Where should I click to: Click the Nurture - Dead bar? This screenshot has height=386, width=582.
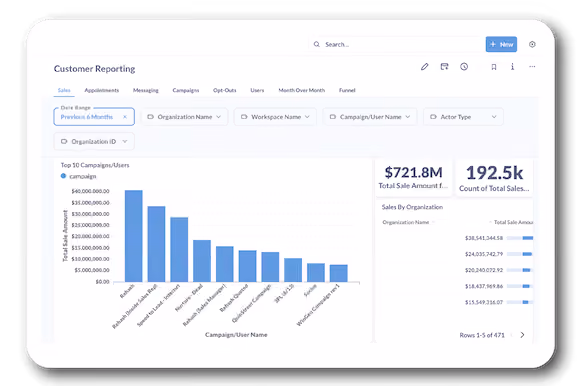[202, 261]
